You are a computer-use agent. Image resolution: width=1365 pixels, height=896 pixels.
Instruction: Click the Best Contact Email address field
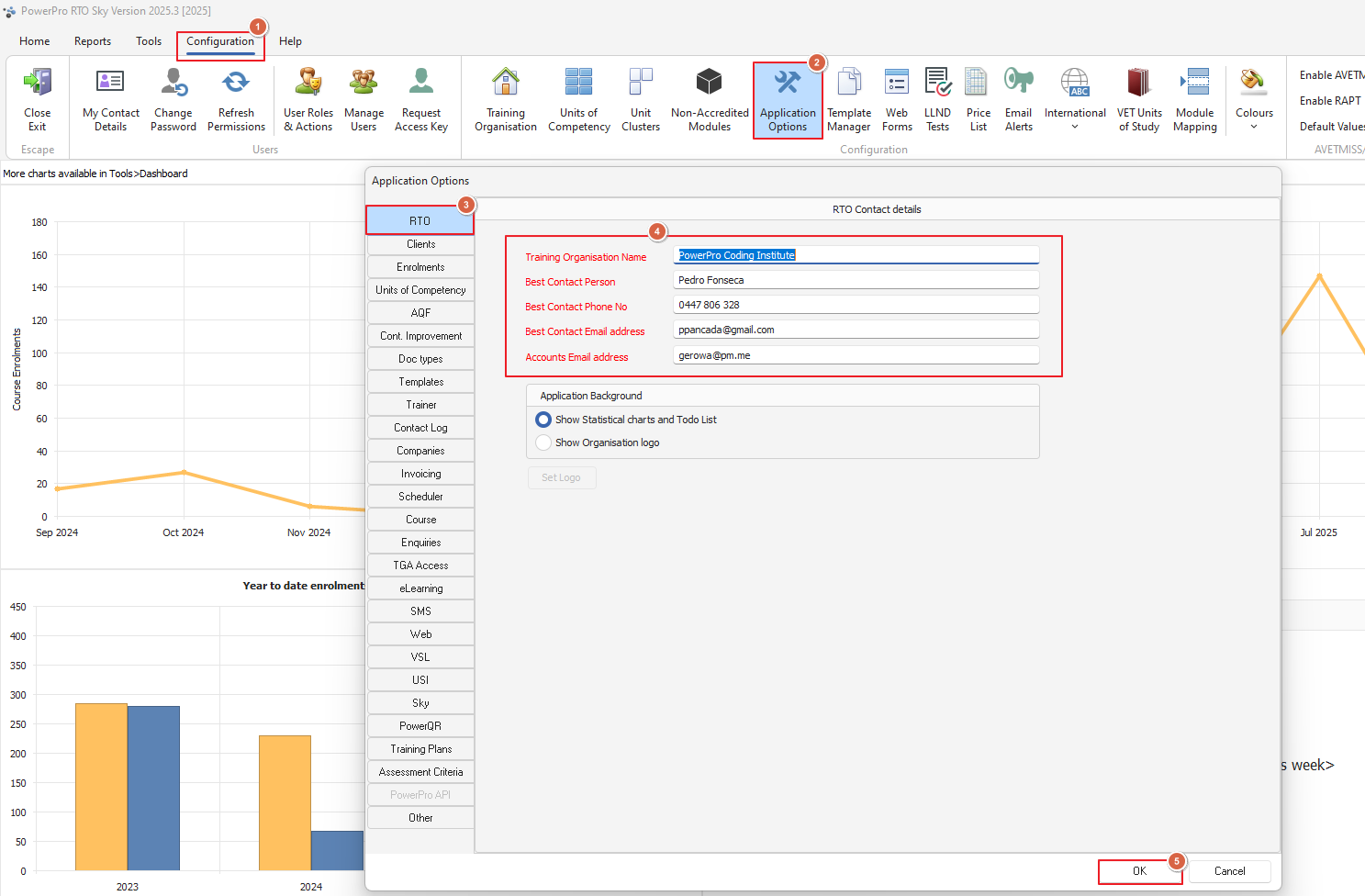pos(856,330)
